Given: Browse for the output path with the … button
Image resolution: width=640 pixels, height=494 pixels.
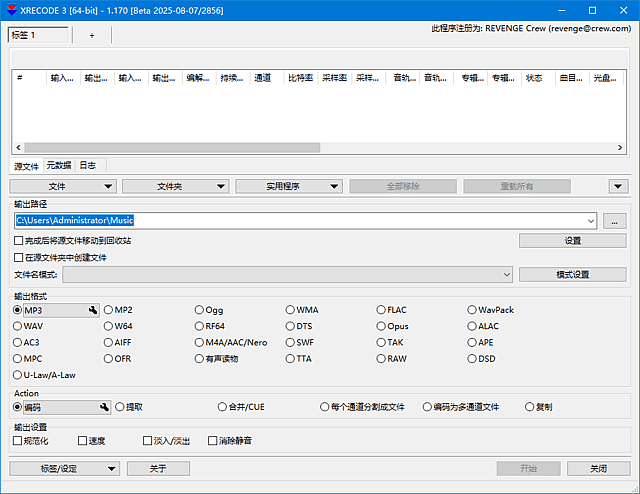Looking at the screenshot, I should [614, 221].
